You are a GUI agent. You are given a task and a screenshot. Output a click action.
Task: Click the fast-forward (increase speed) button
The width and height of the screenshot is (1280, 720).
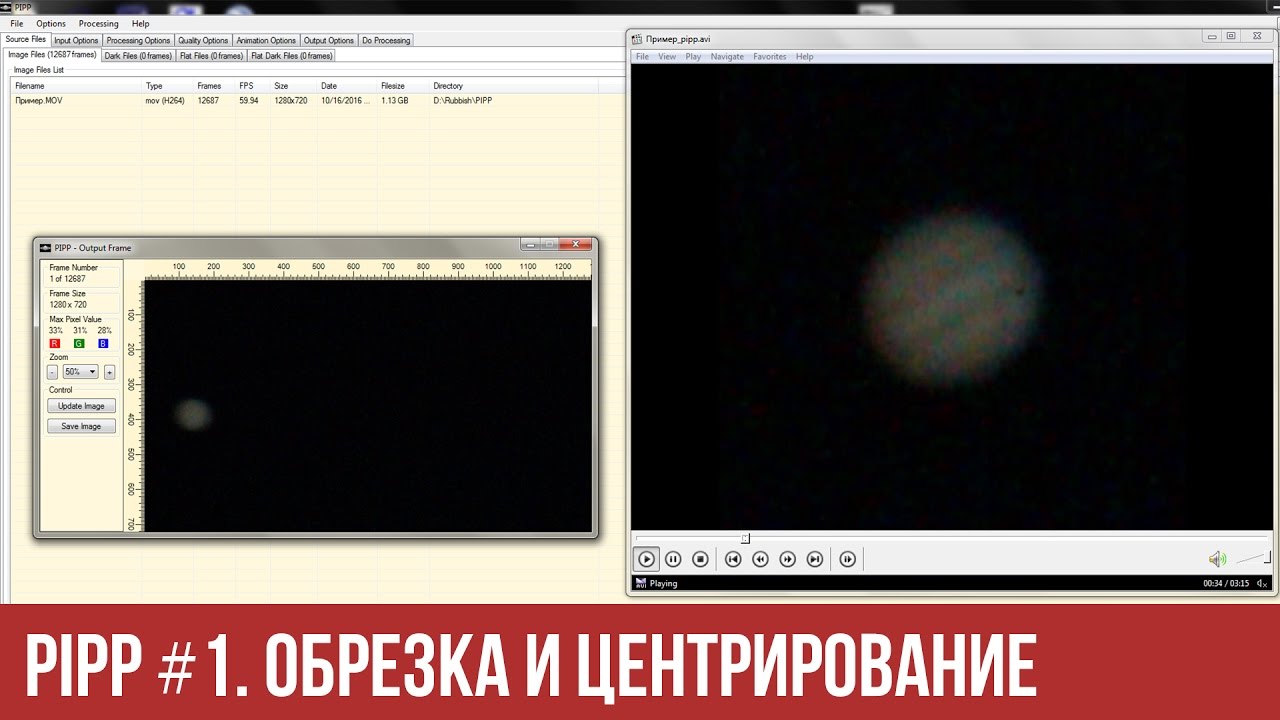(x=787, y=559)
